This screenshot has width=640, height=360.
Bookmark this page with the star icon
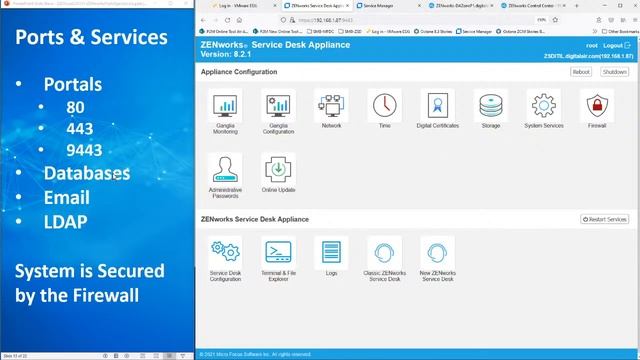coord(555,20)
